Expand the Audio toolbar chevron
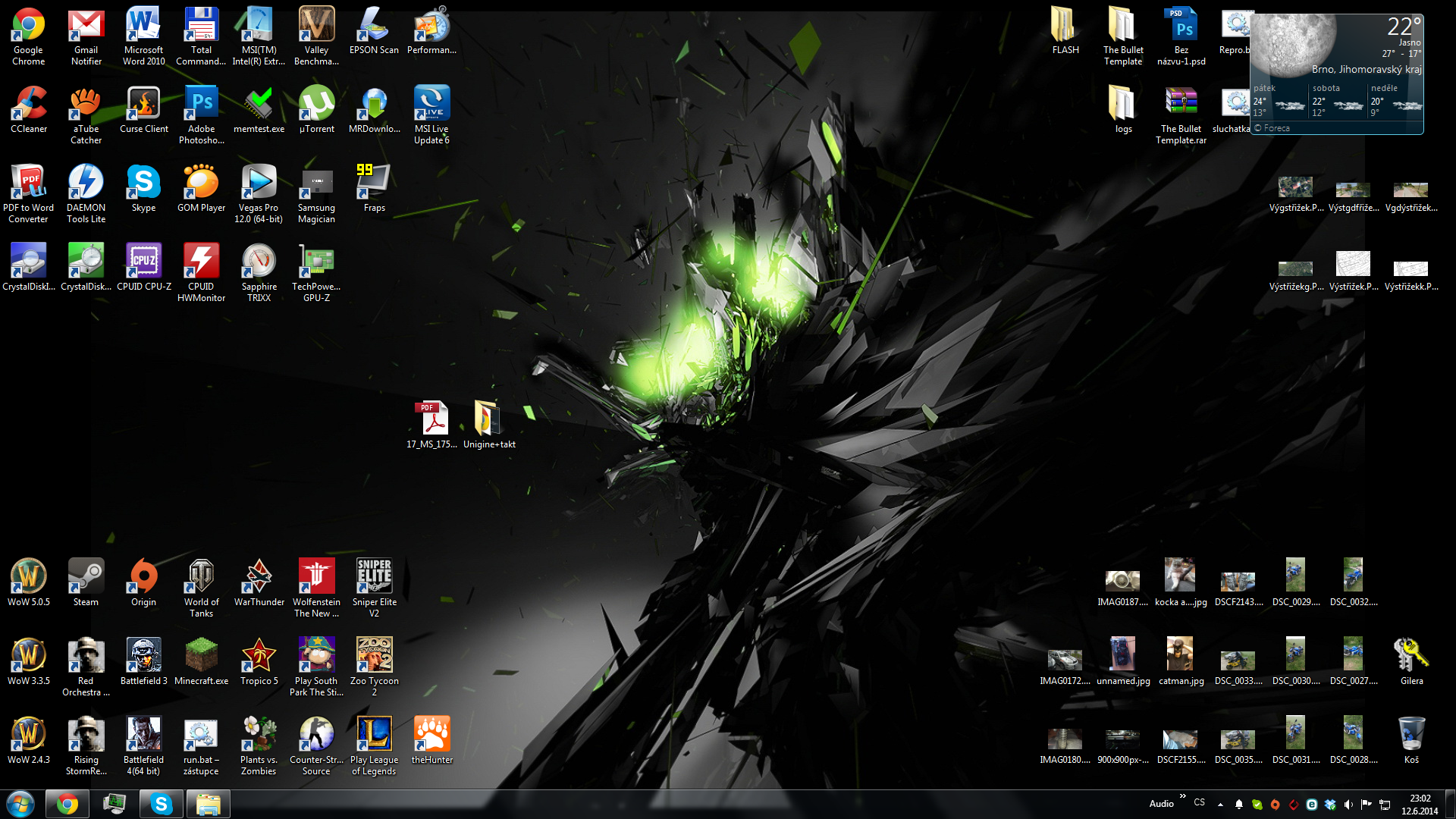 coord(1182,795)
